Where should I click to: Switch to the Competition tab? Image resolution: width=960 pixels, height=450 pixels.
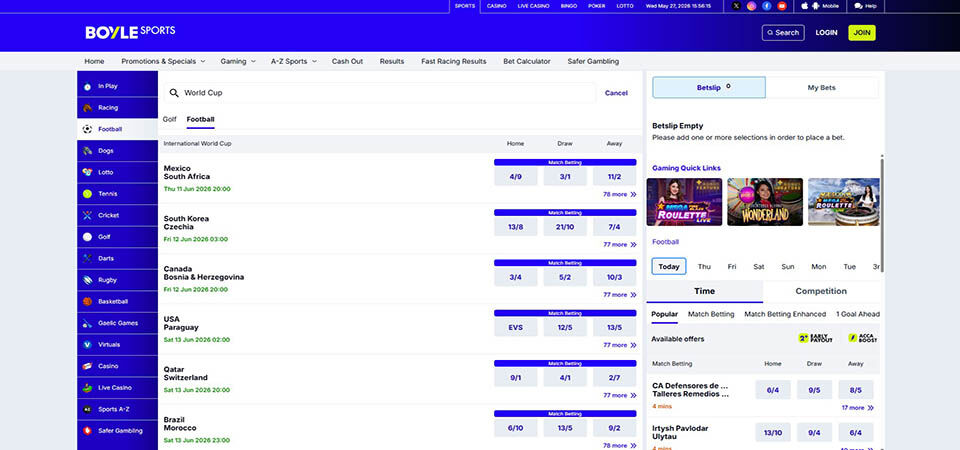[821, 291]
